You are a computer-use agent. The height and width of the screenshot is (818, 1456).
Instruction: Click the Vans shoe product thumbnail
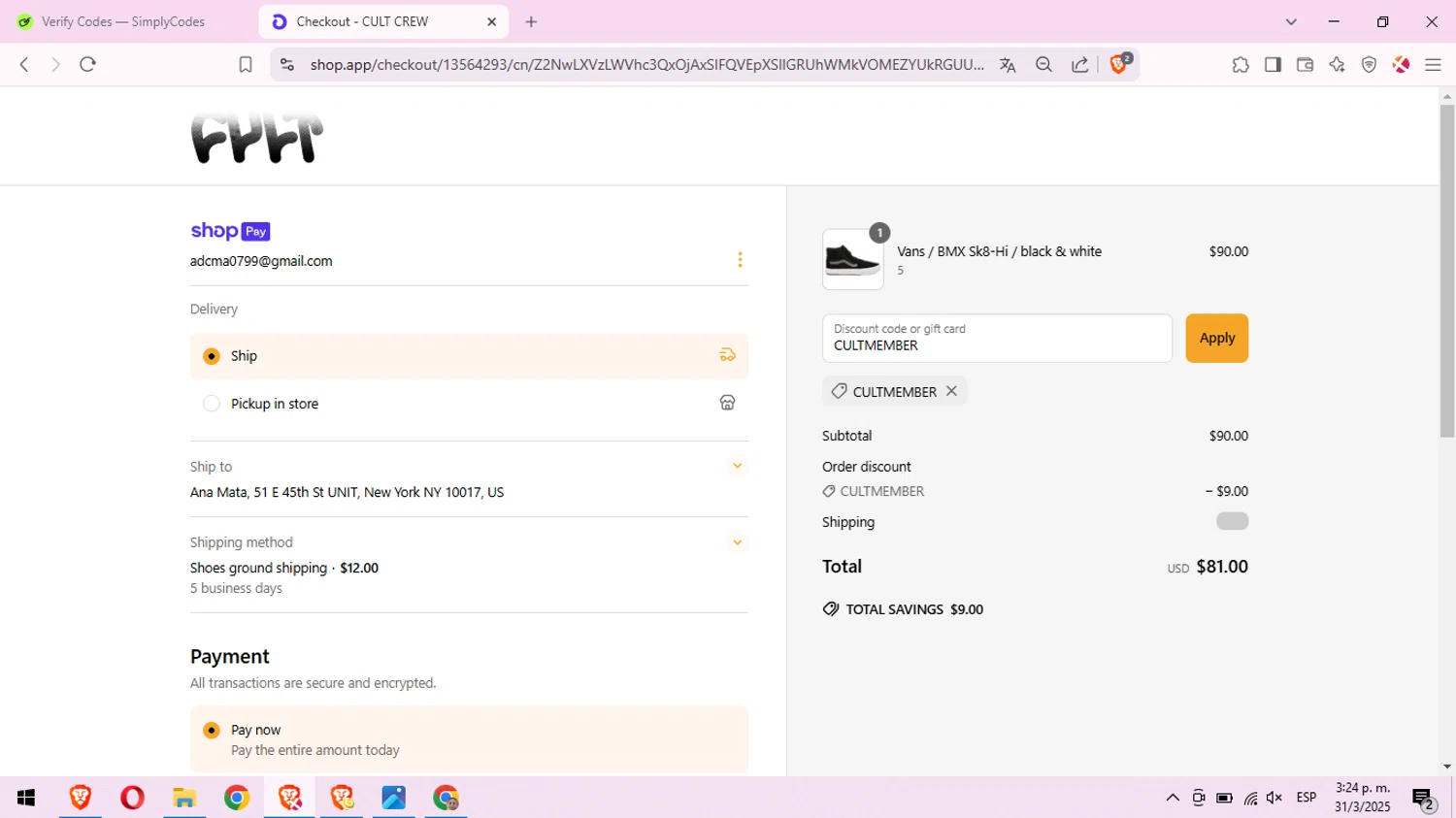[x=853, y=259]
